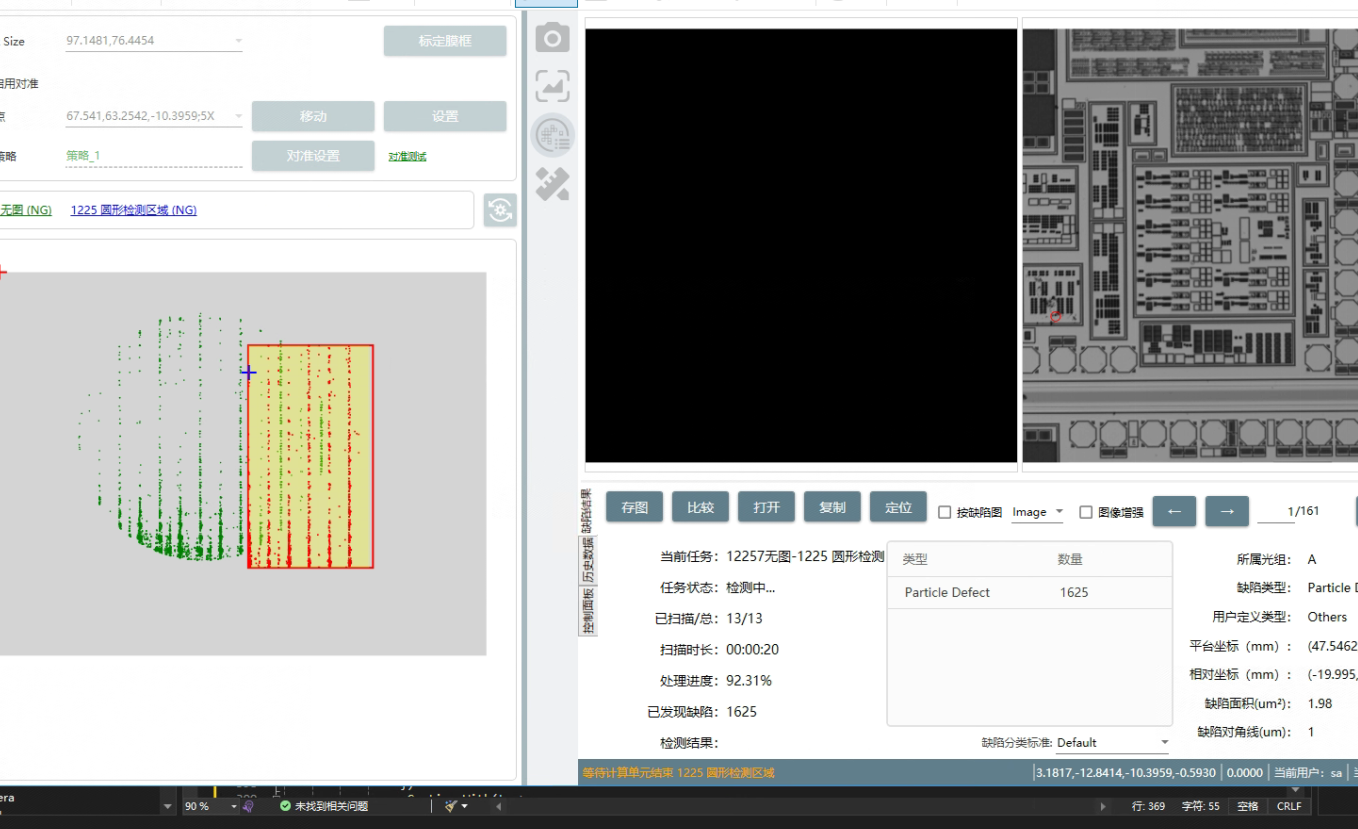Screen dimensions: 1358x829
Task: Click the CRLF line ending indicator
Action: [x=1289, y=806]
